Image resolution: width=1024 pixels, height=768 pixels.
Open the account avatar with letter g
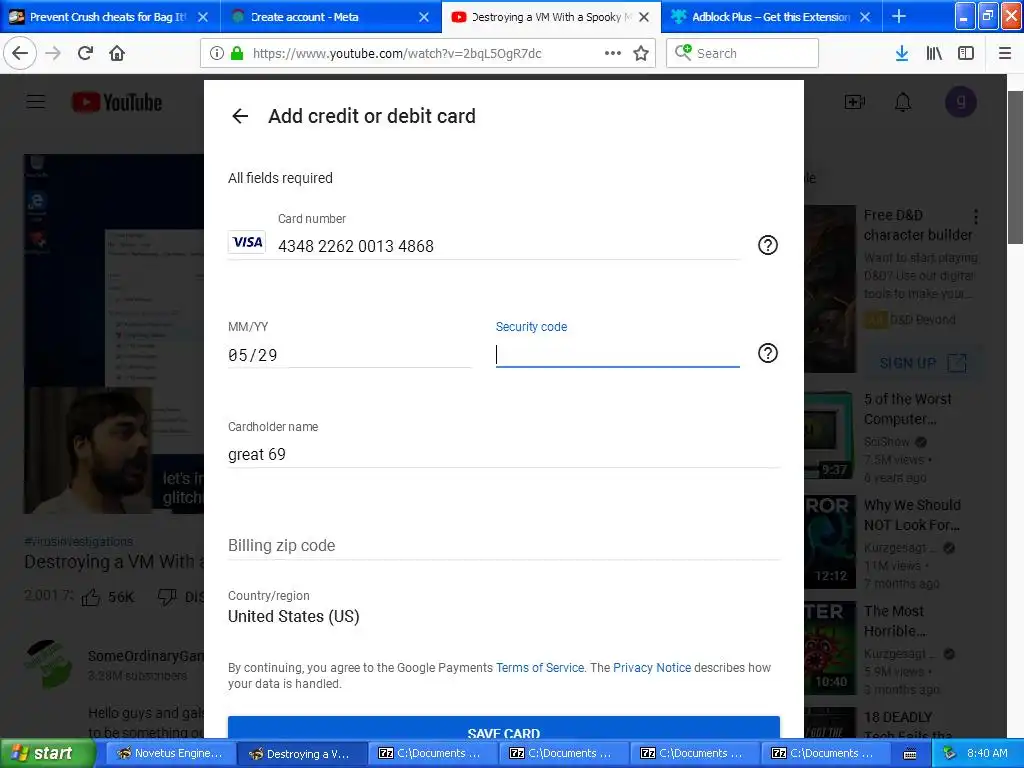961,102
